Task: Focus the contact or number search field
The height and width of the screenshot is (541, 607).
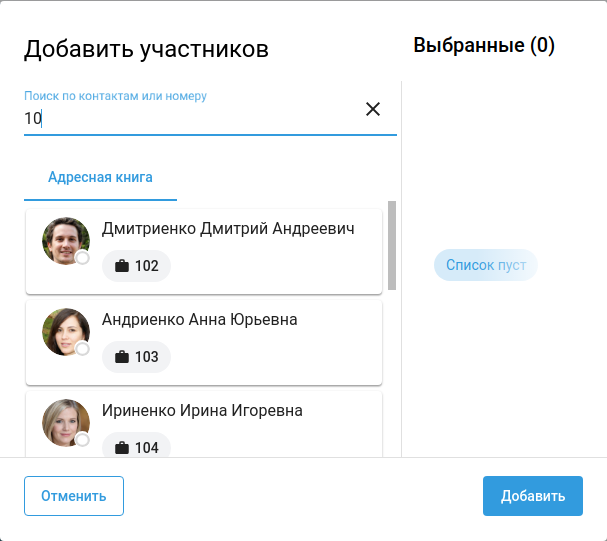Action: 190,118
